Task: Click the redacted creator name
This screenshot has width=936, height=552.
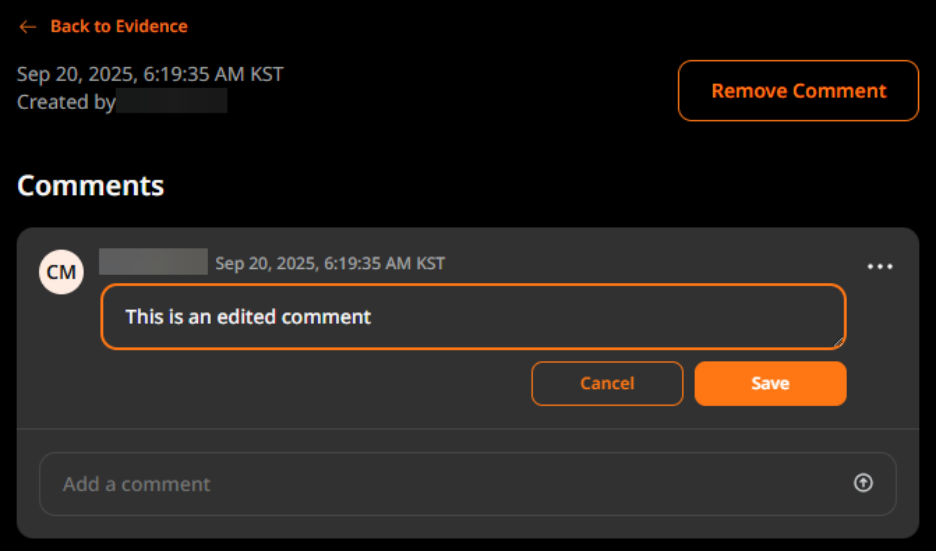Action: 171,101
